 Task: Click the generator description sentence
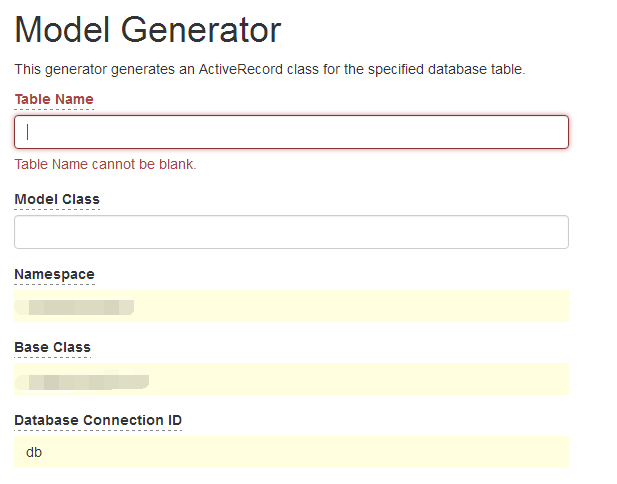pos(269,69)
